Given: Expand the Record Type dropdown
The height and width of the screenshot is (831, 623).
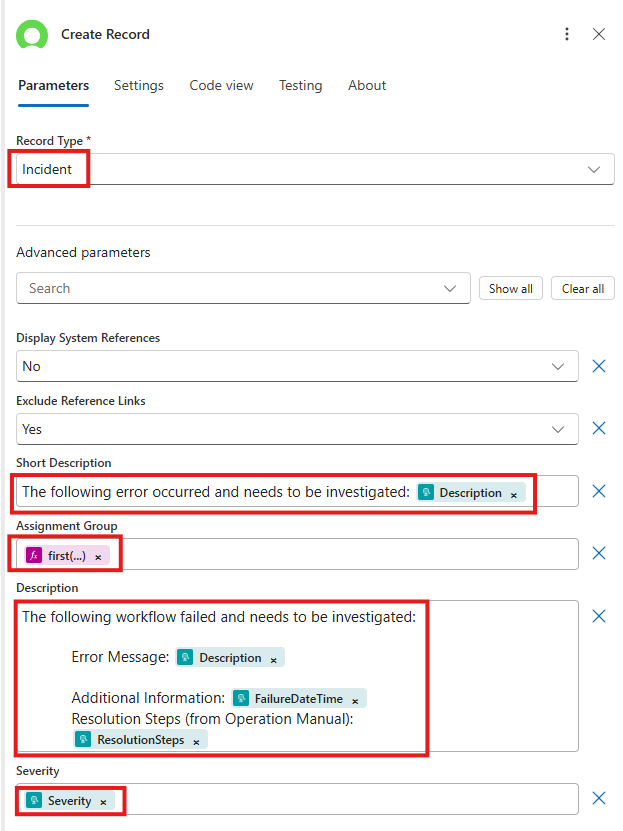Looking at the screenshot, I should click(x=595, y=169).
